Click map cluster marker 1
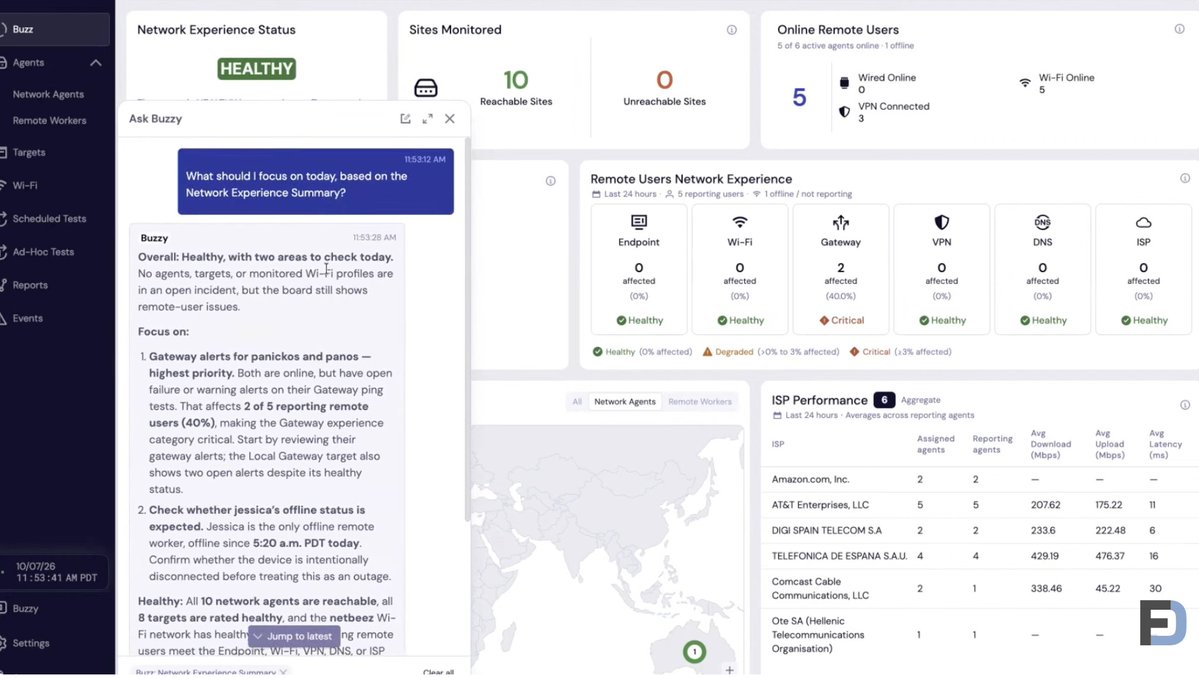Viewport: 1199px width, 678px height. coord(694,652)
